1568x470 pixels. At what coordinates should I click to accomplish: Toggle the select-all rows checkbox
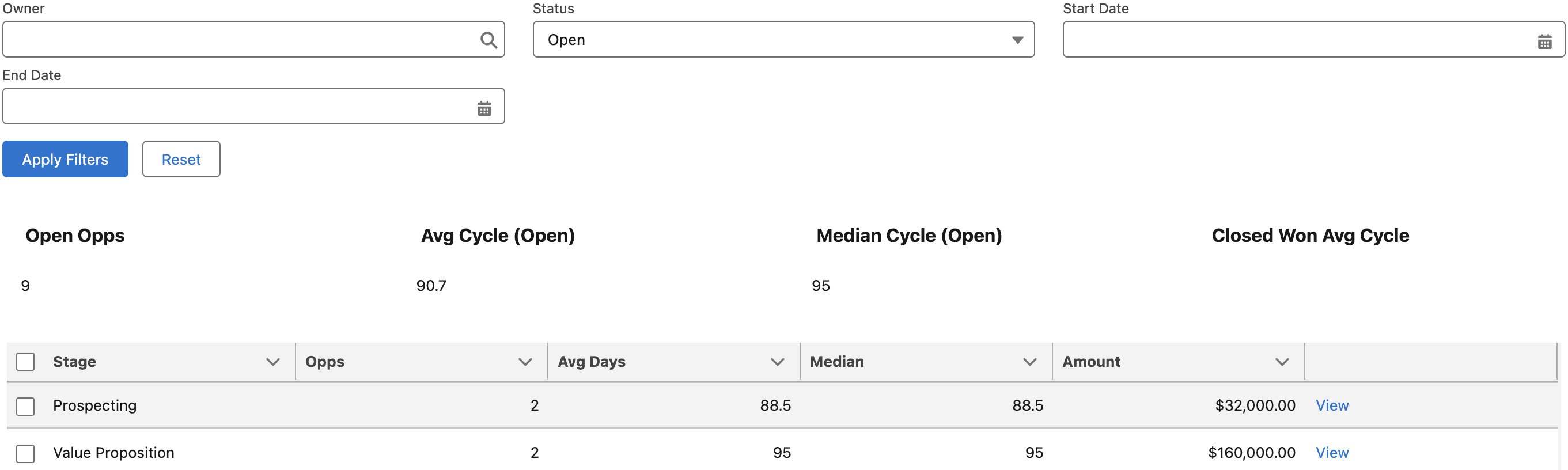click(25, 362)
